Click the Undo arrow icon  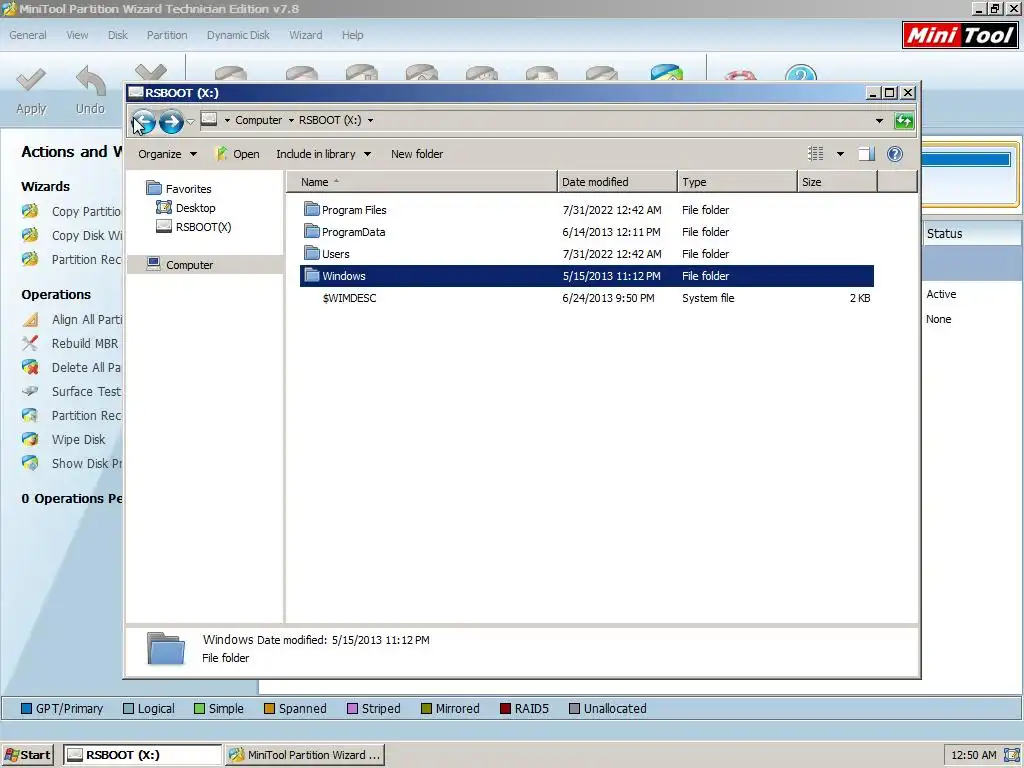pos(91,80)
